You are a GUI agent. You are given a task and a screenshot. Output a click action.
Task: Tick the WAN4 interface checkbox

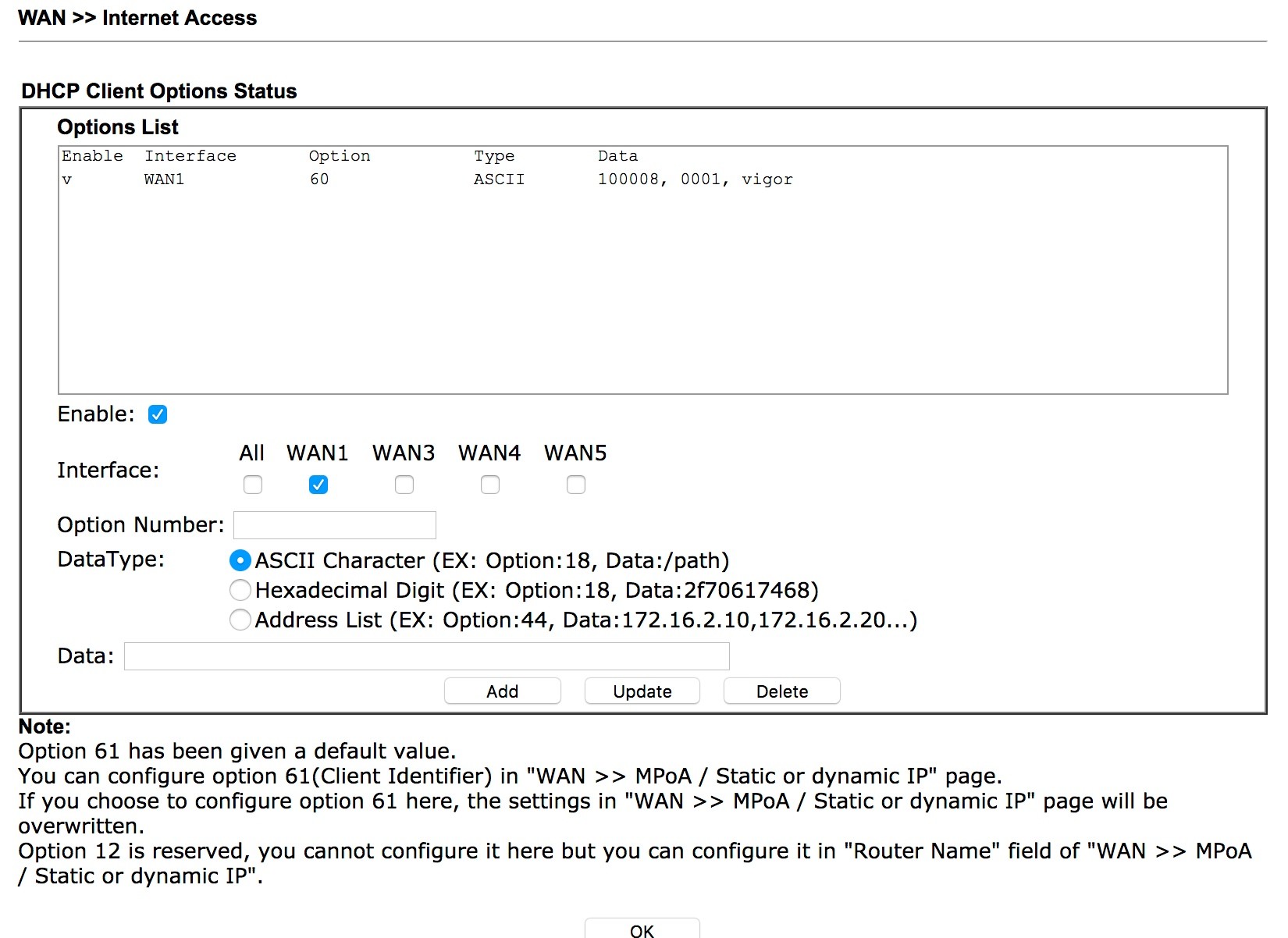pyautogui.click(x=490, y=485)
